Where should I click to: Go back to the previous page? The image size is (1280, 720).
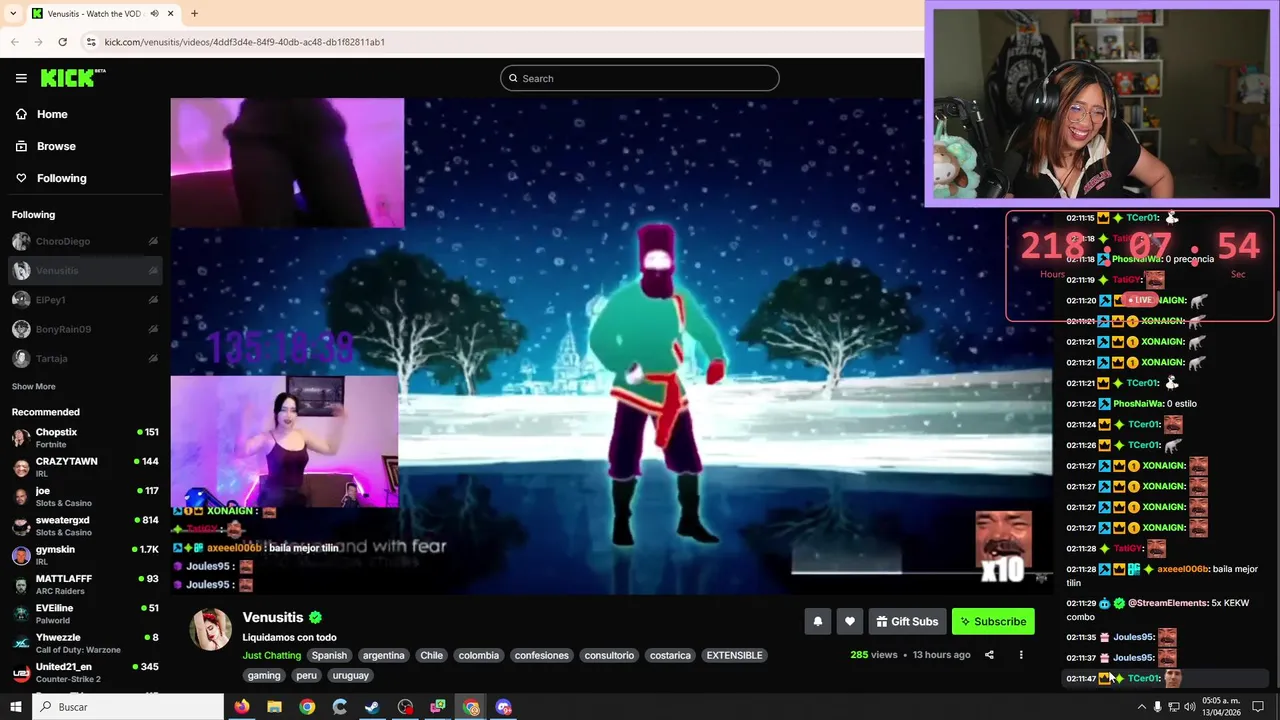tap(15, 42)
